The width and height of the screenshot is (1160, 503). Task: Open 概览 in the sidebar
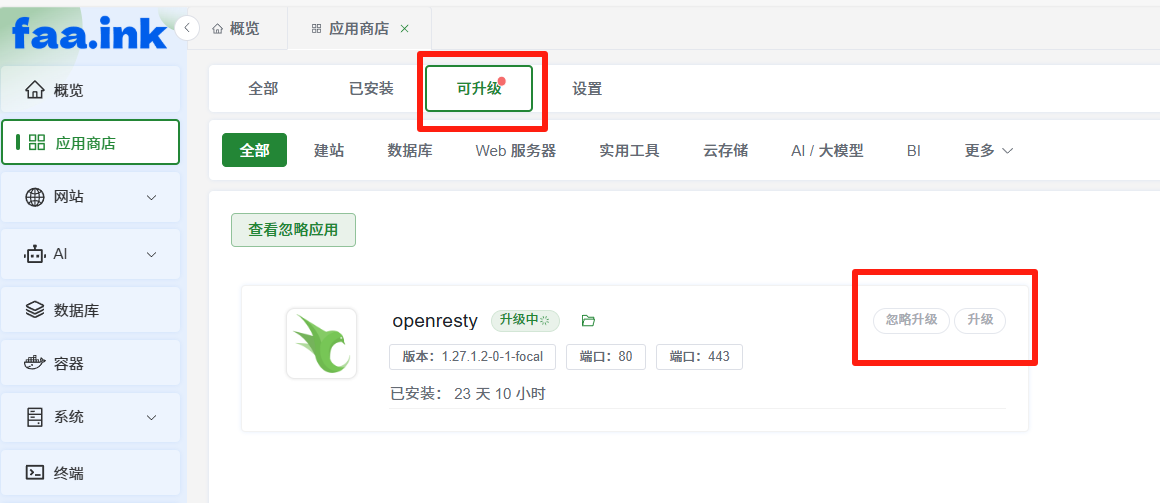[90, 90]
